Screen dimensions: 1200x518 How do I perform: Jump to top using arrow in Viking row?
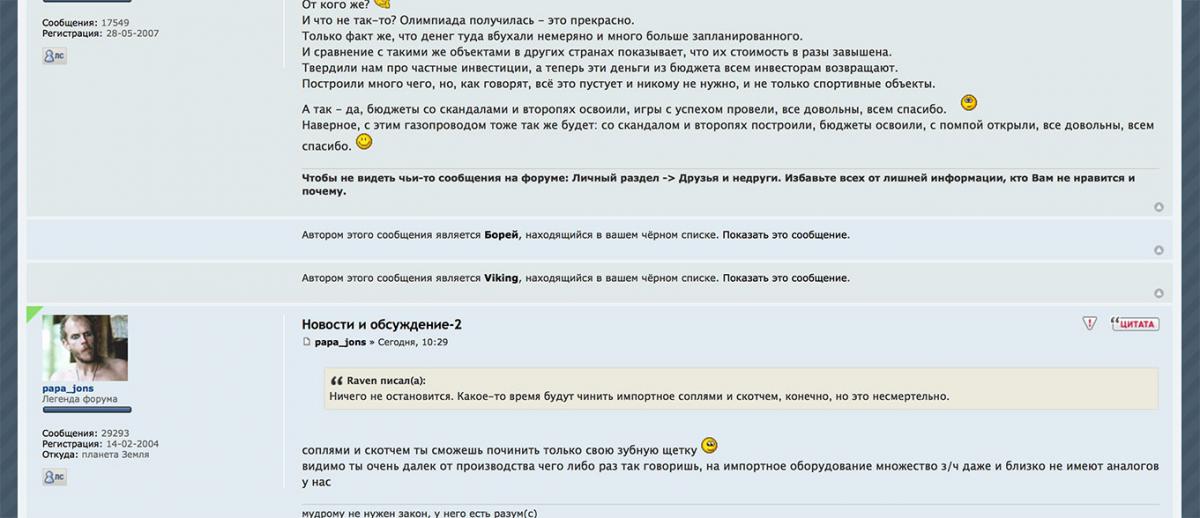pos(1159,293)
